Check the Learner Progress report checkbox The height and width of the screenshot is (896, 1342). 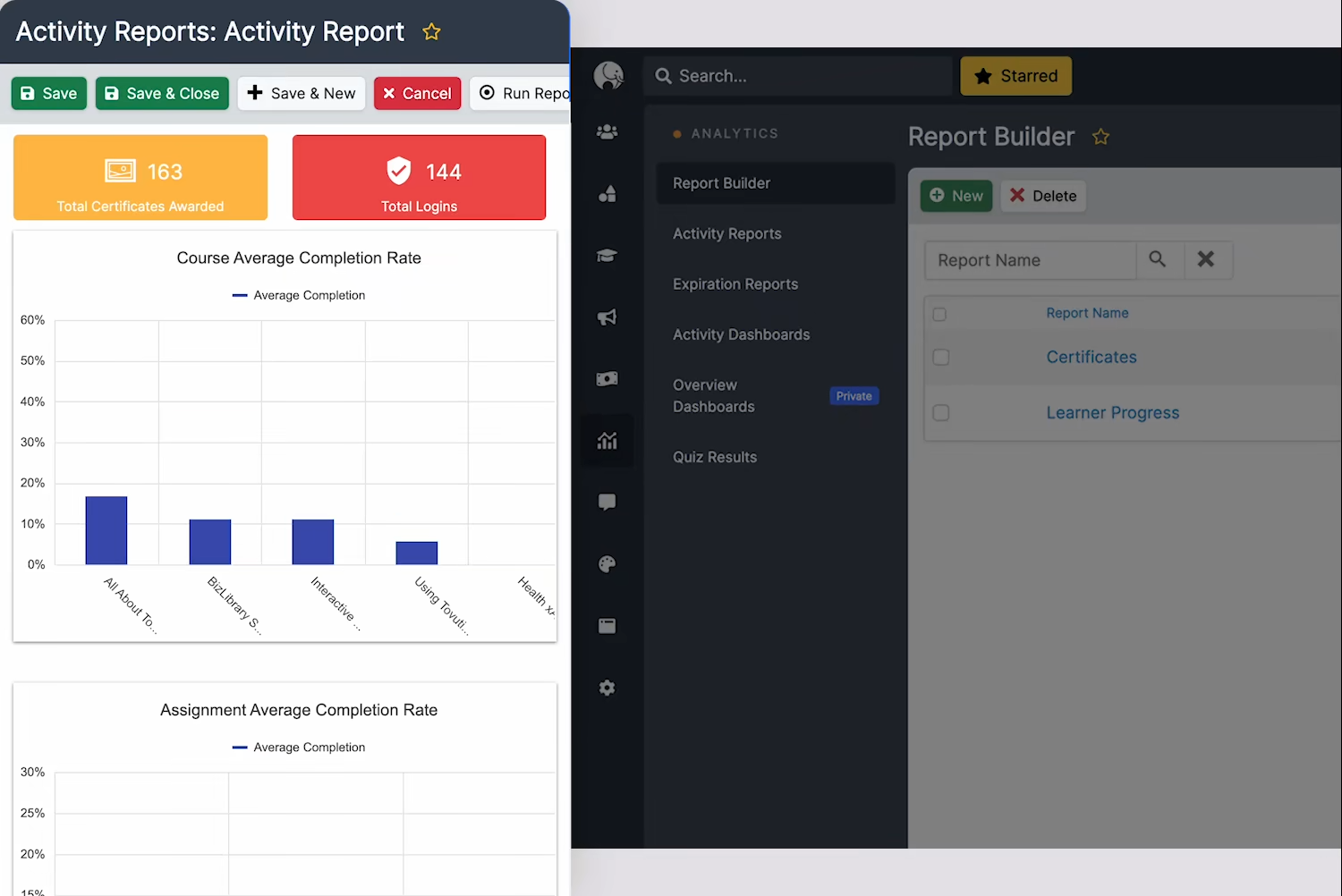pyautogui.click(x=940, y=413)
